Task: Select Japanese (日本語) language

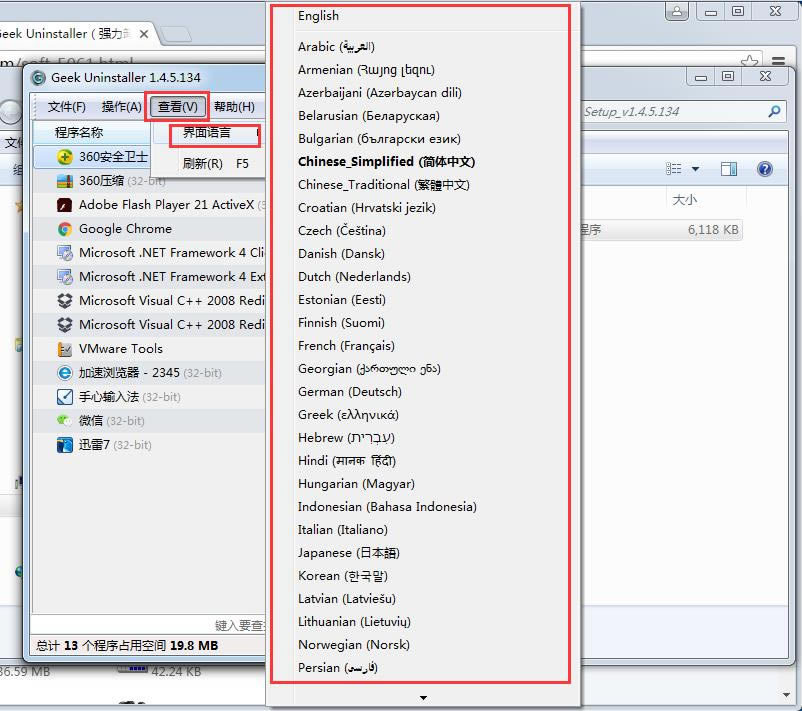Action: [348, 552]
